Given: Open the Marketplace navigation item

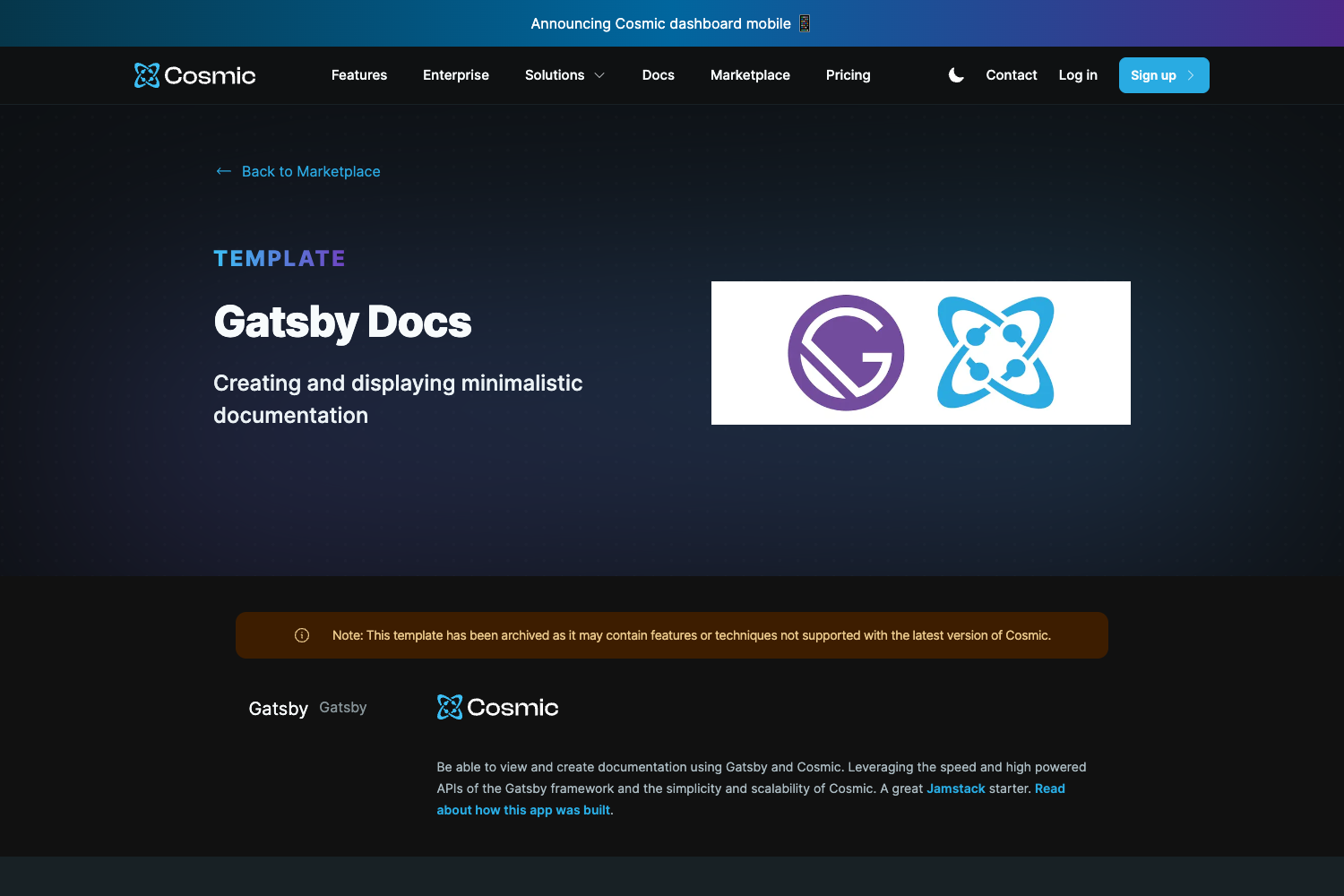Looking at the screenshot, I should click(750, 75).
